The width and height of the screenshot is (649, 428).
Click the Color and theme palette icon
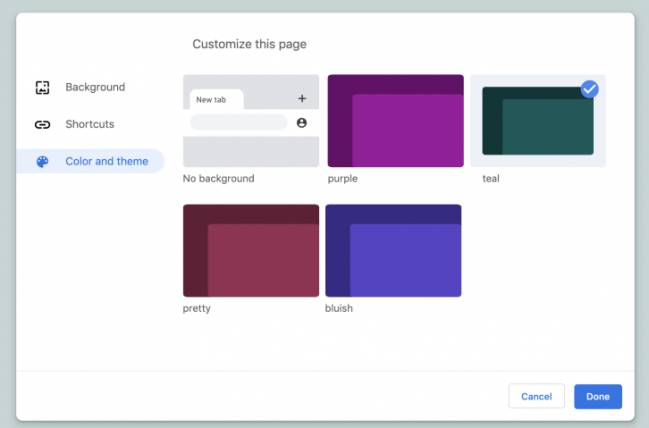pyautogui.click(x=42, y=161)
